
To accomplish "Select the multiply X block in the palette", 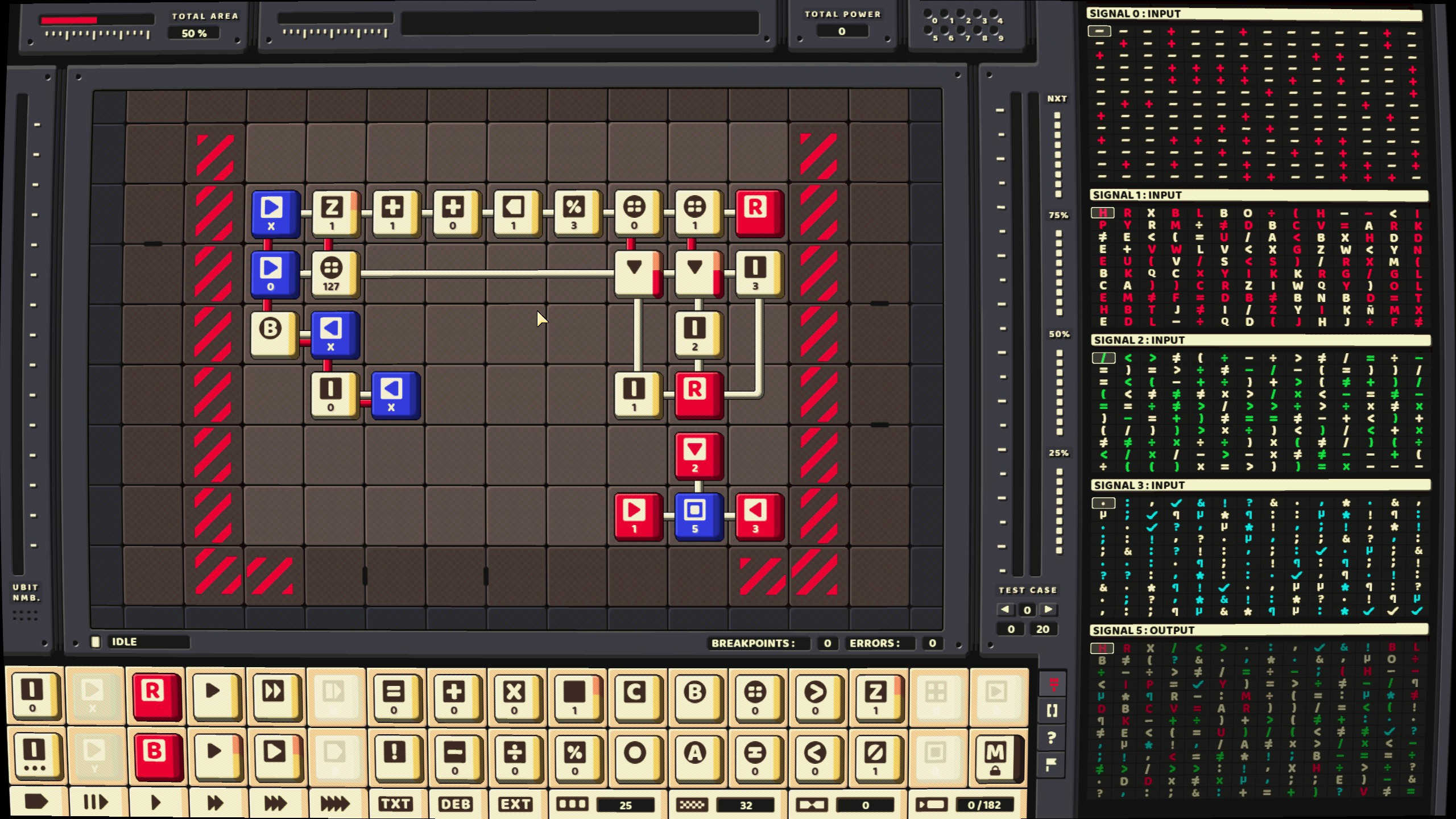I will [x=517, y=696].
